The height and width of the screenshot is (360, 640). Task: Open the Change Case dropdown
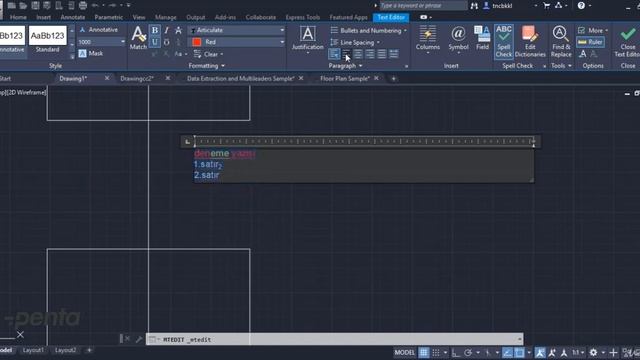(x=180, y=54)
